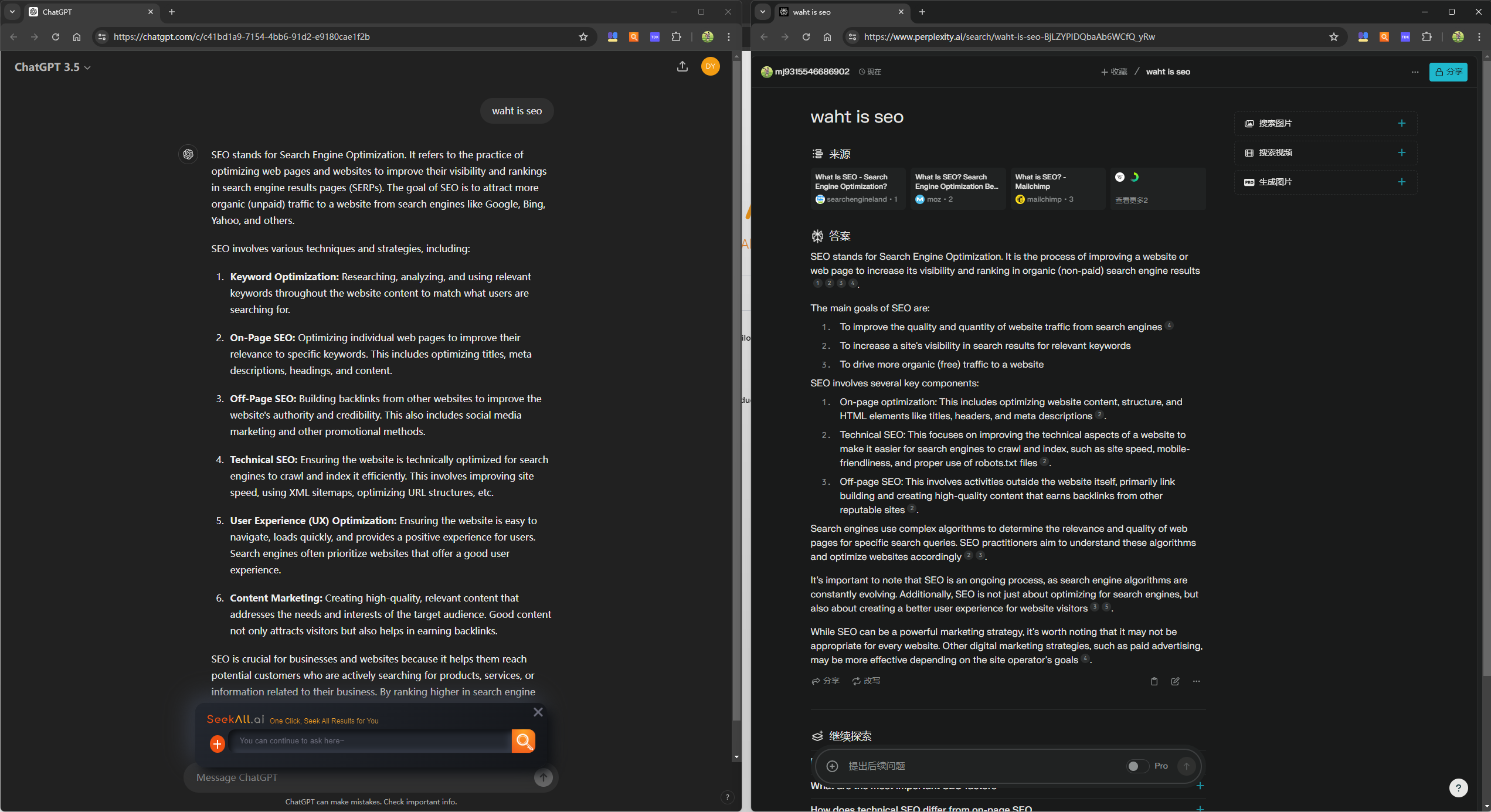The height and width of the screenshot is (812, 1491).
Task: Click 分享 share under the answer
Action: tap(826, 681)
